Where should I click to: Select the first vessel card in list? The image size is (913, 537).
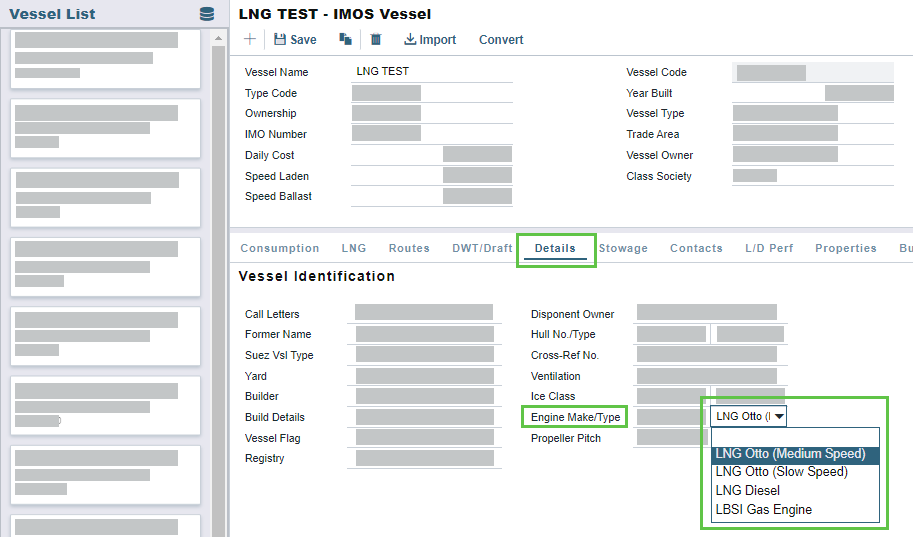point(105,59)
